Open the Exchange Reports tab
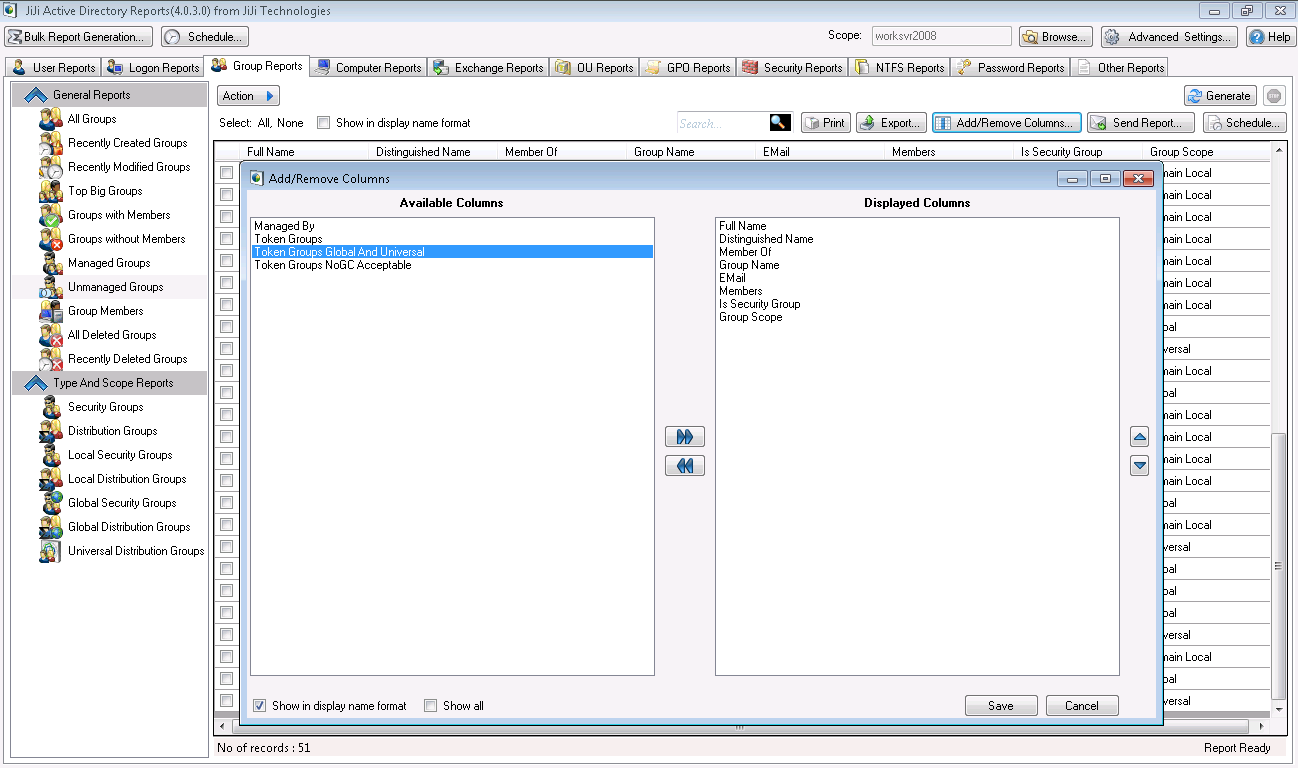The width and height of the screenshot is (1298, 768). coord(488,68)
